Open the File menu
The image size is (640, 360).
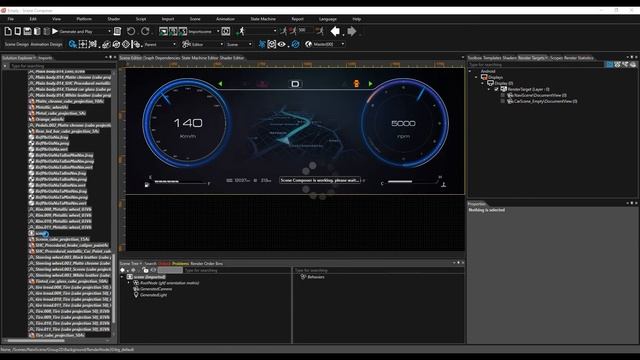pos(11,19)
